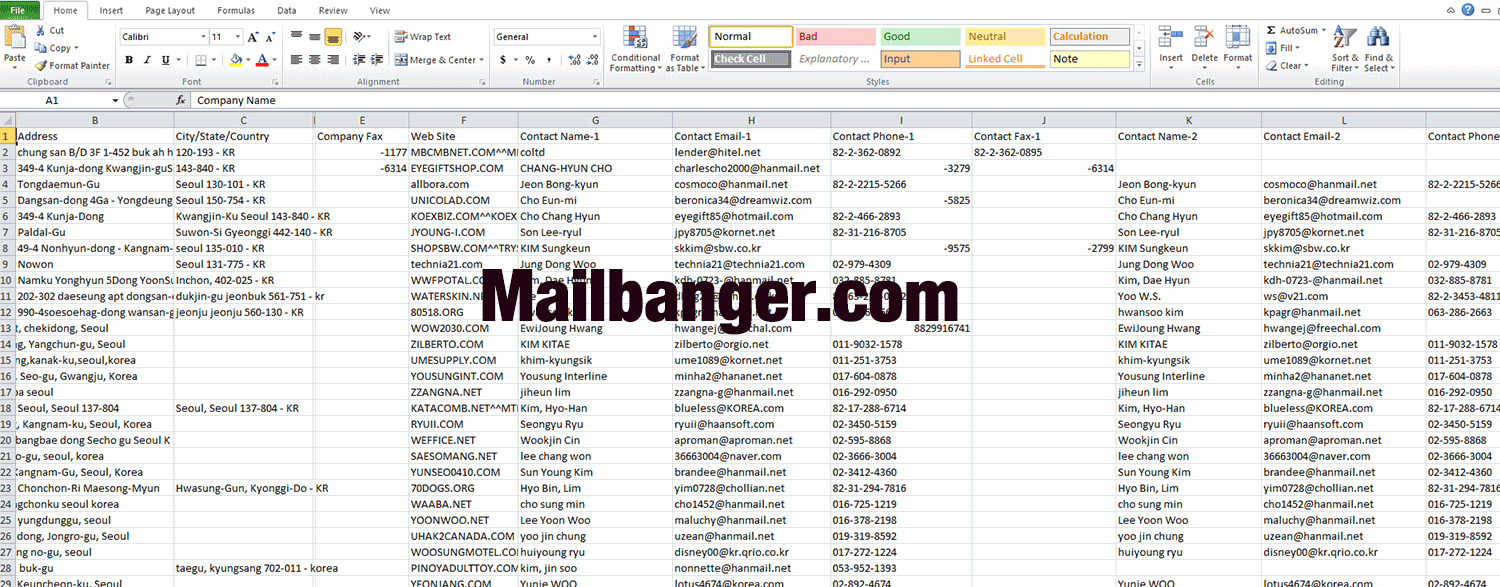The height and width of the screenshot is (587, 1500).
Task: Open Find & Select binoculars menu
Action: [1377, 49]
